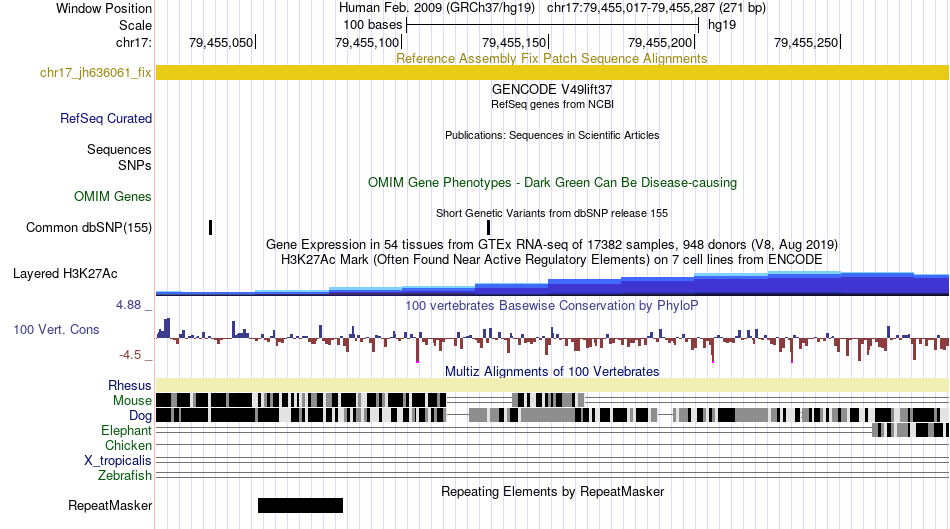Image resolution: width=950 pixels, height=529 pixels.
Task: Click the Rhesus alignment row label
Action: [130, 385]
